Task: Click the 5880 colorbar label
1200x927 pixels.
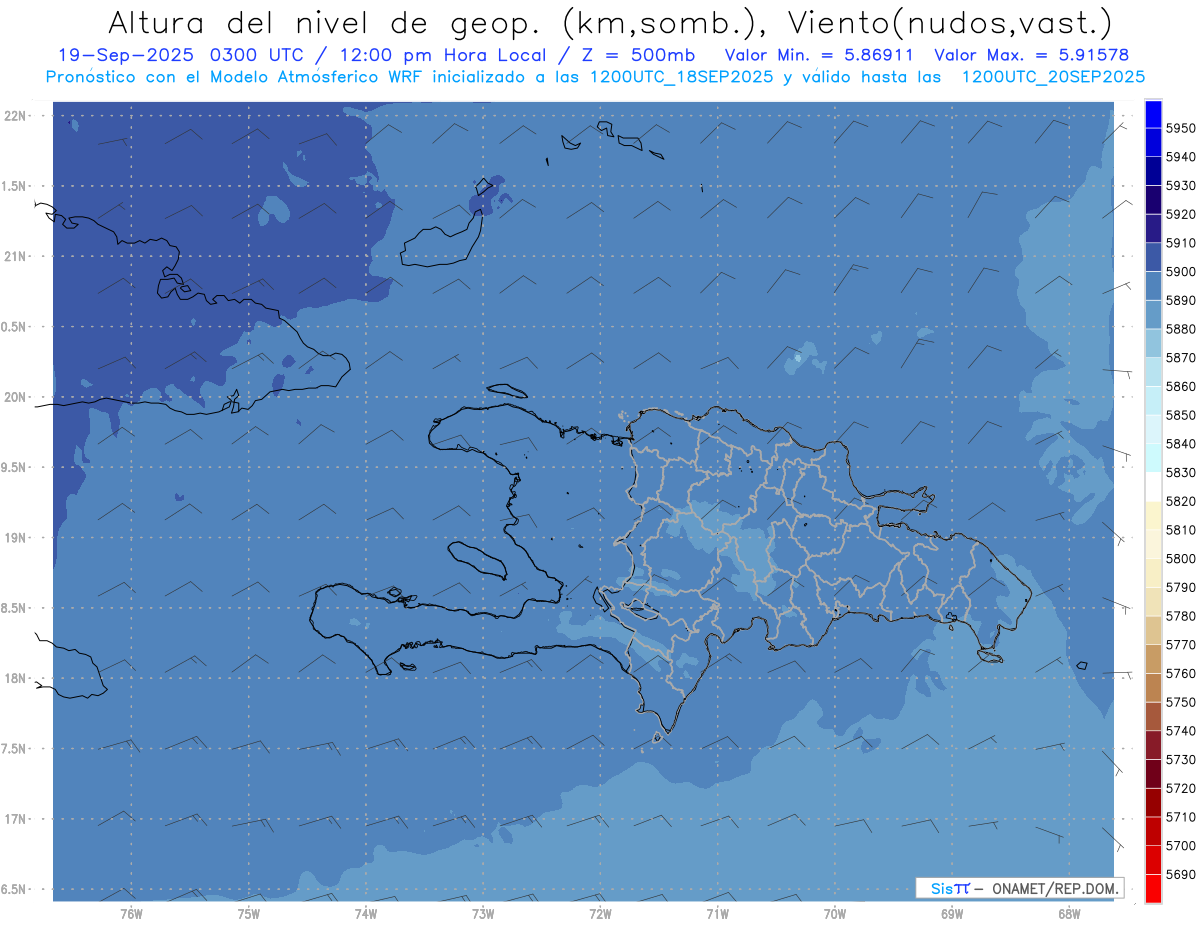Action: (x=1180, y=329)
